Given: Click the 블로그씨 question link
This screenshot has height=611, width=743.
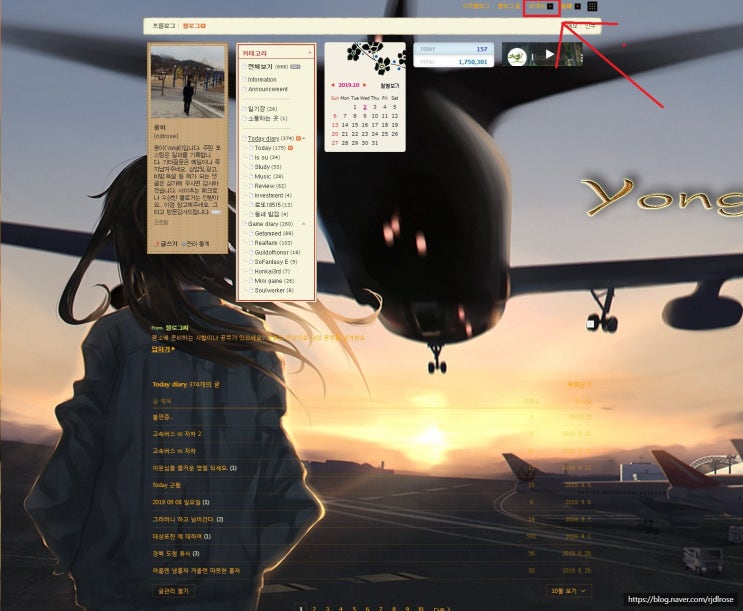Looking at the screenshot, I should tap(177, 328).
